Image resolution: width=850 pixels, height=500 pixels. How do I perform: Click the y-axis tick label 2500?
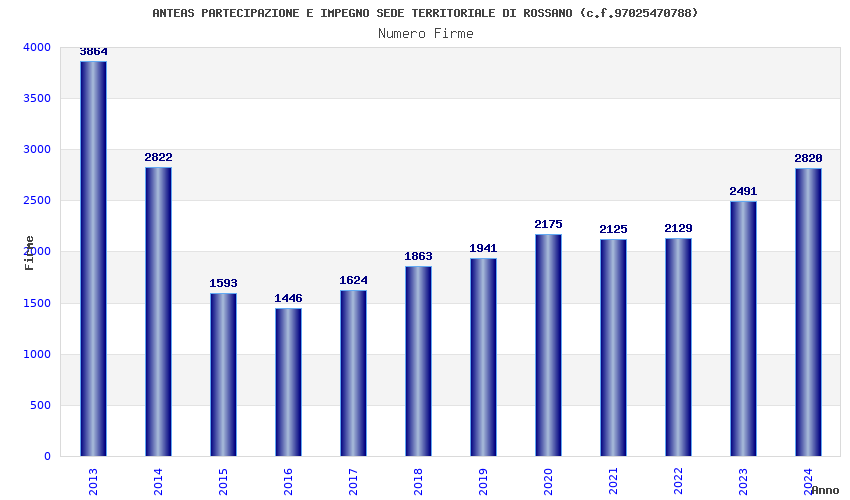click(37, 201)
